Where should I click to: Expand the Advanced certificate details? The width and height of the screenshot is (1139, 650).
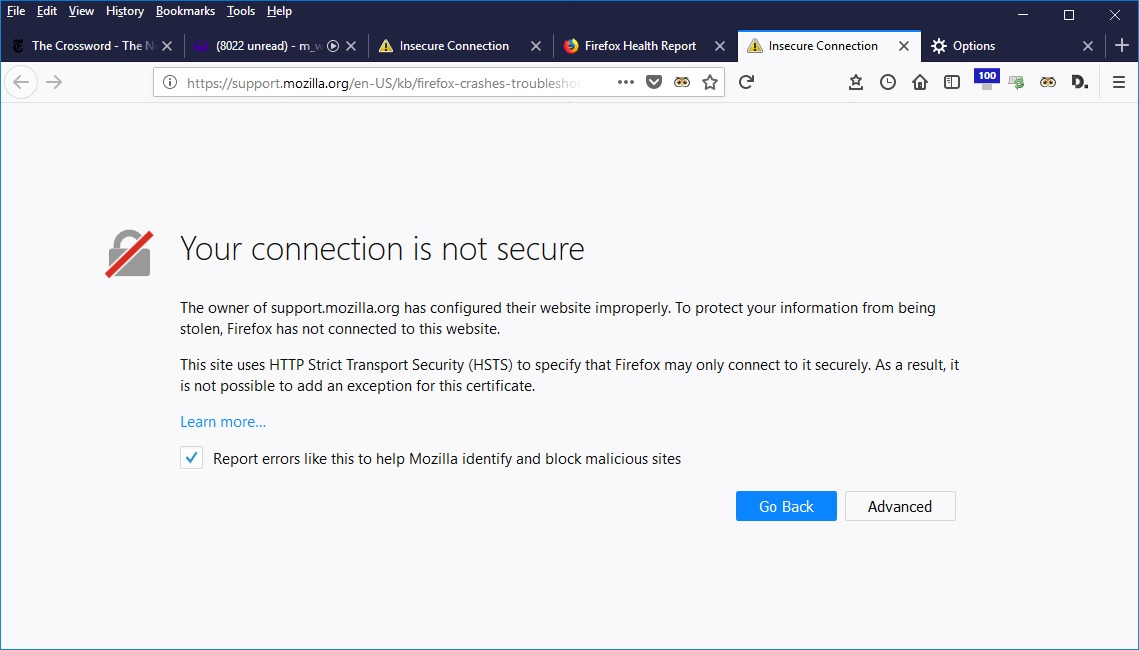pos(899,506)
